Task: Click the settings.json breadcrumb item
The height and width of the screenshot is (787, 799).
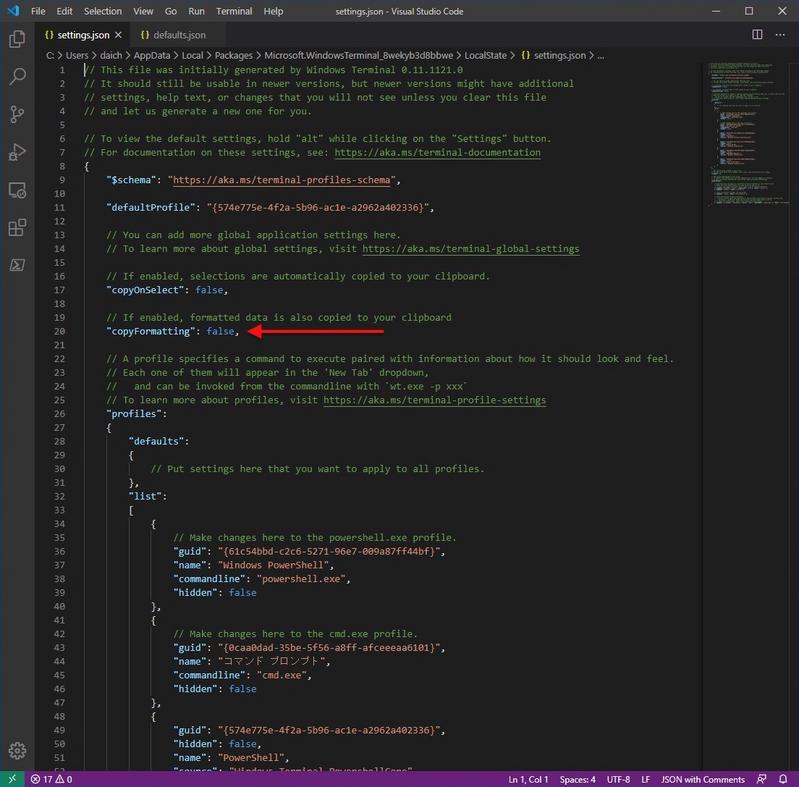Action: point(553,55)
